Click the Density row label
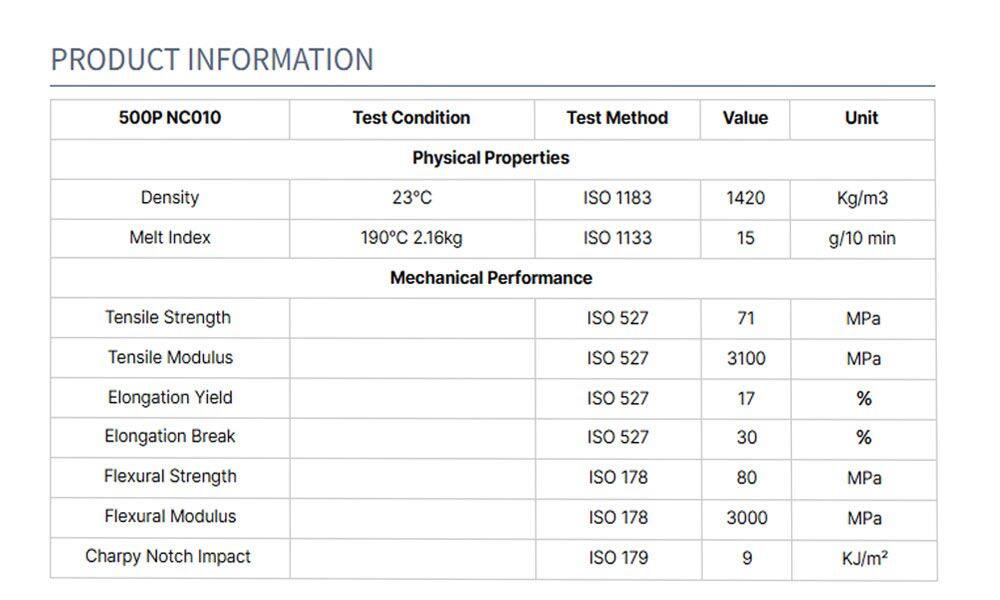1000x600 pixels. (x=170, y=198)
